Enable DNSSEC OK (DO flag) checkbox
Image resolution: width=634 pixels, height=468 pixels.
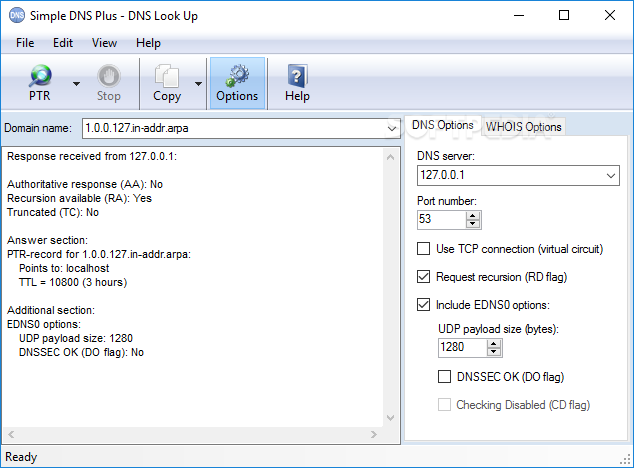coord(444,376)
